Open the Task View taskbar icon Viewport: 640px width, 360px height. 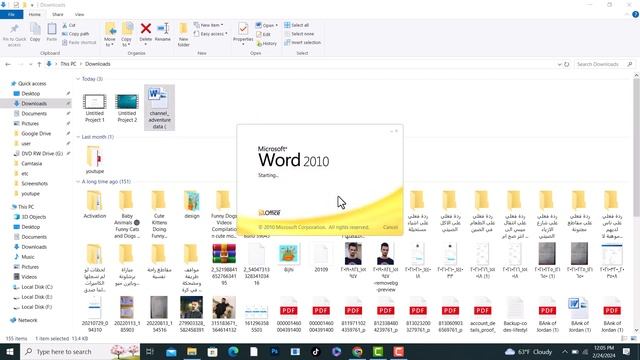150,351
